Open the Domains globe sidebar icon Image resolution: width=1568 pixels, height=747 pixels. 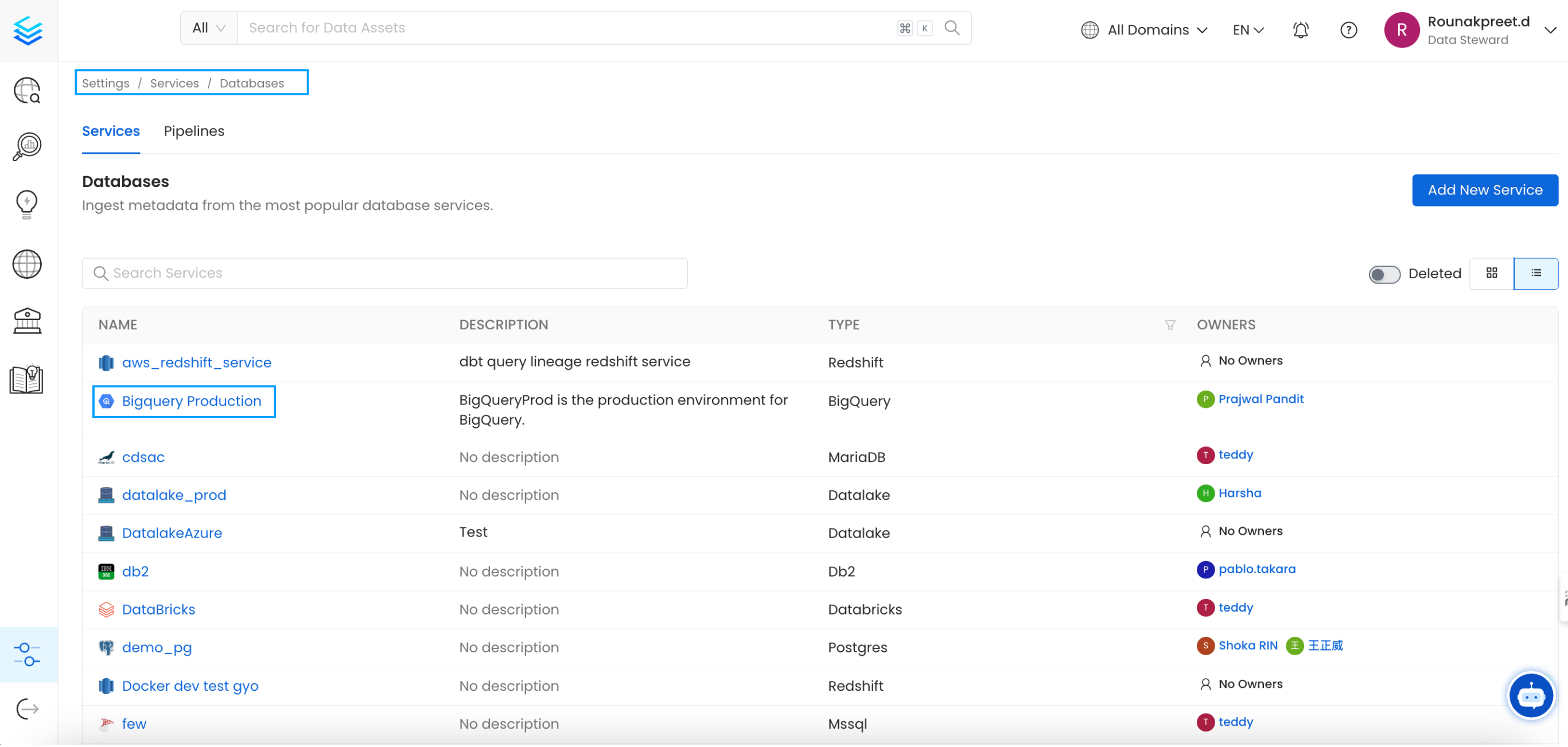(28, 264)
